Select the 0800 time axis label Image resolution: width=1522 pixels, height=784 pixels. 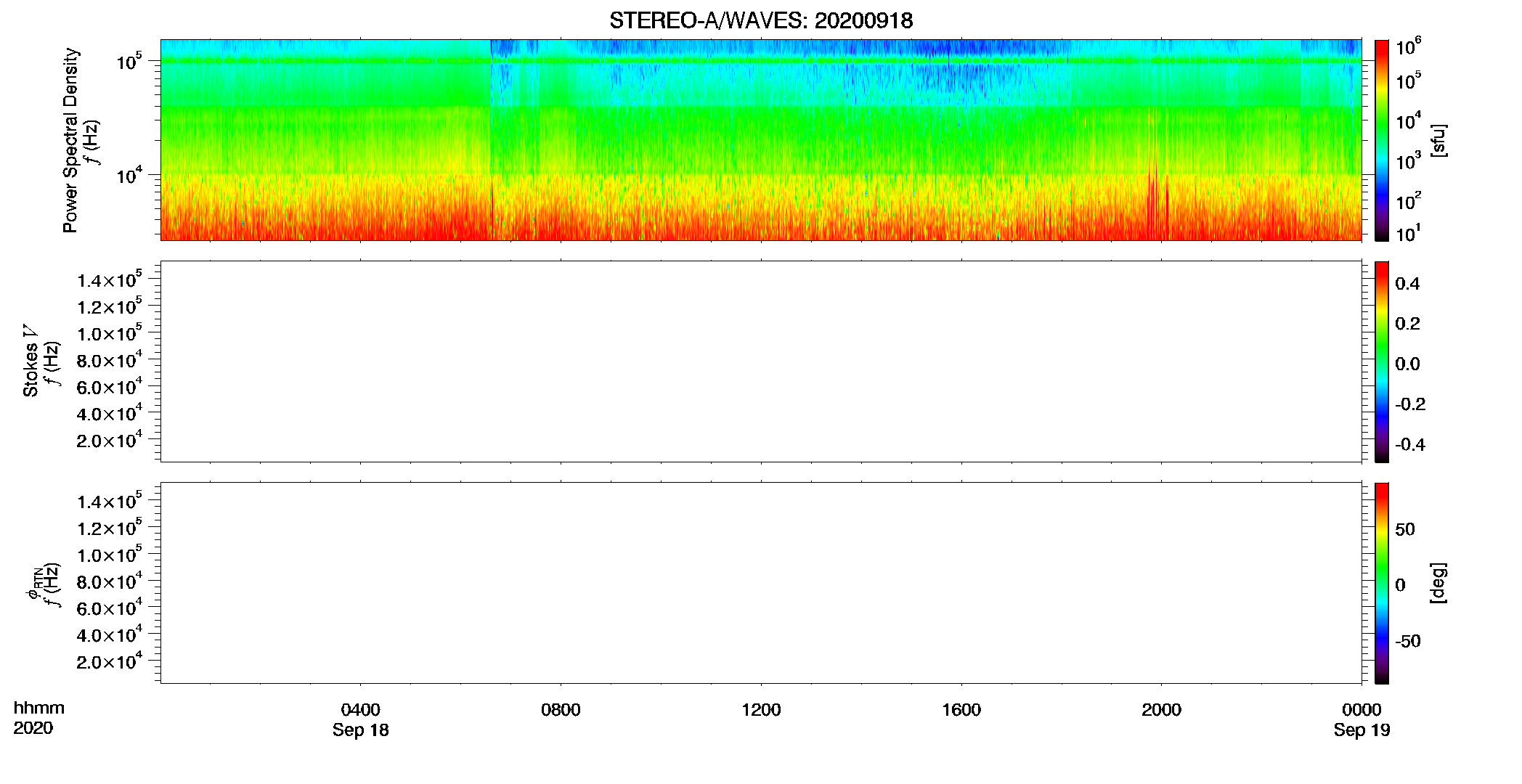pos(561,710)
